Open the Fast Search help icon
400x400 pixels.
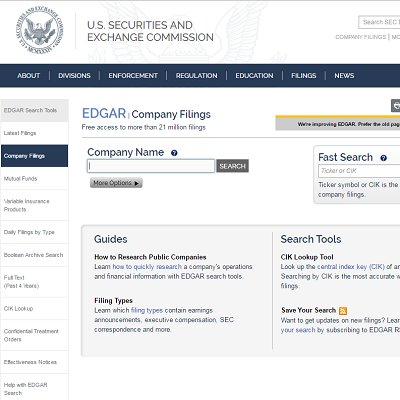point(383,158)
